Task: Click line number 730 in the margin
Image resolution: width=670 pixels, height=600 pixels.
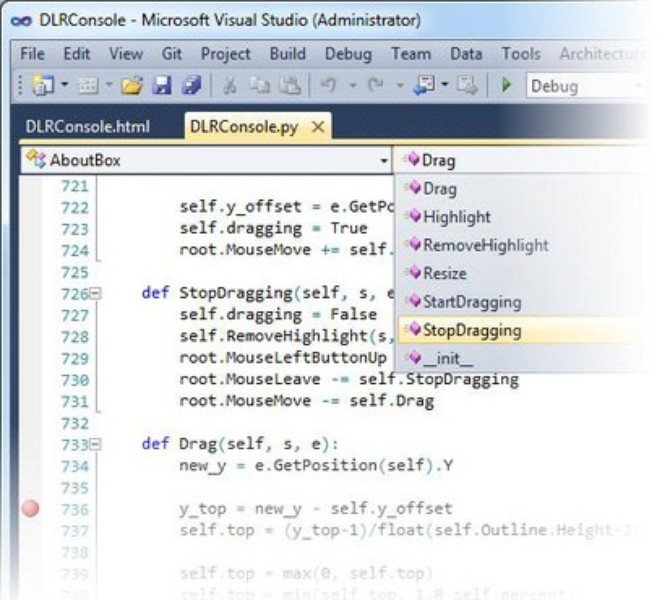Action: click(x=75, y=380)
